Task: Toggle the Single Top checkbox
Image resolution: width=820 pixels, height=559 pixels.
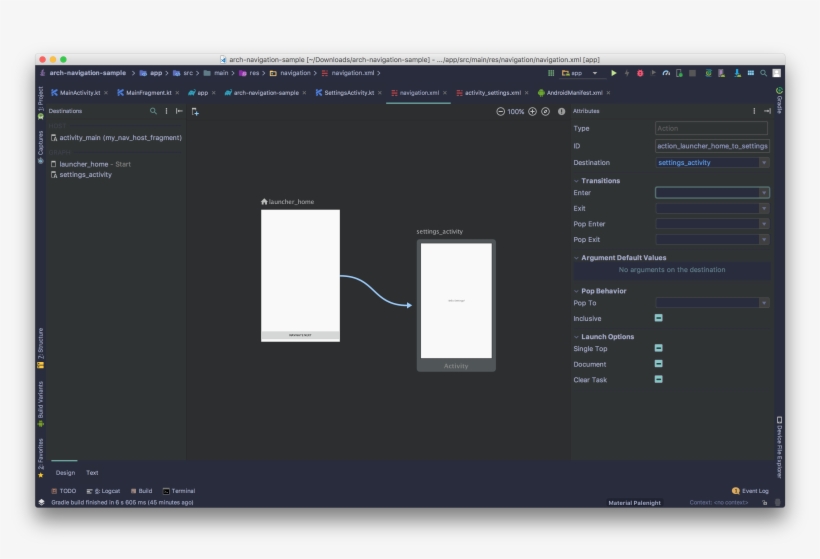Action: tap(658, 348)
